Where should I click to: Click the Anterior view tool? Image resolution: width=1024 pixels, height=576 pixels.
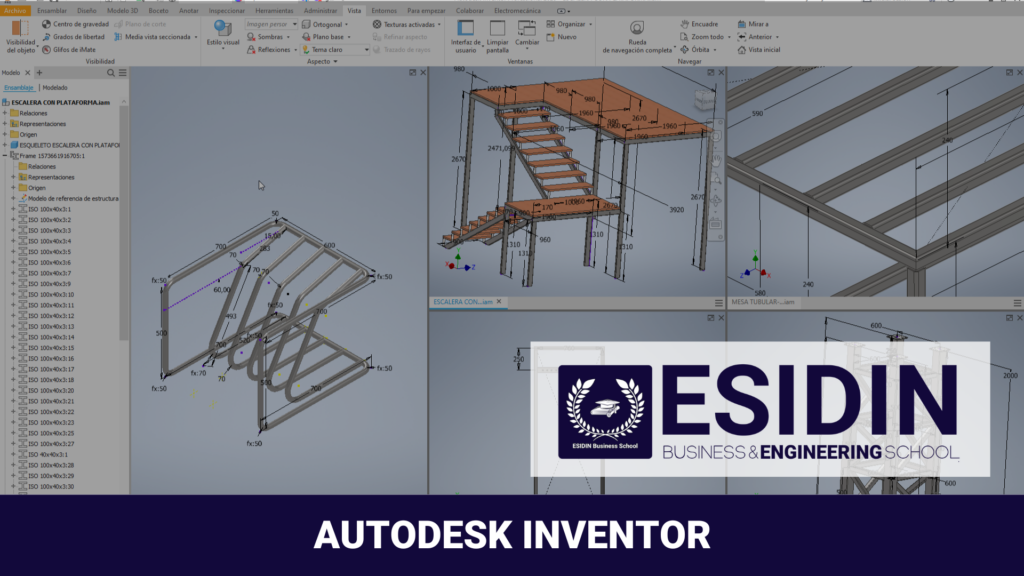(755, 37)
